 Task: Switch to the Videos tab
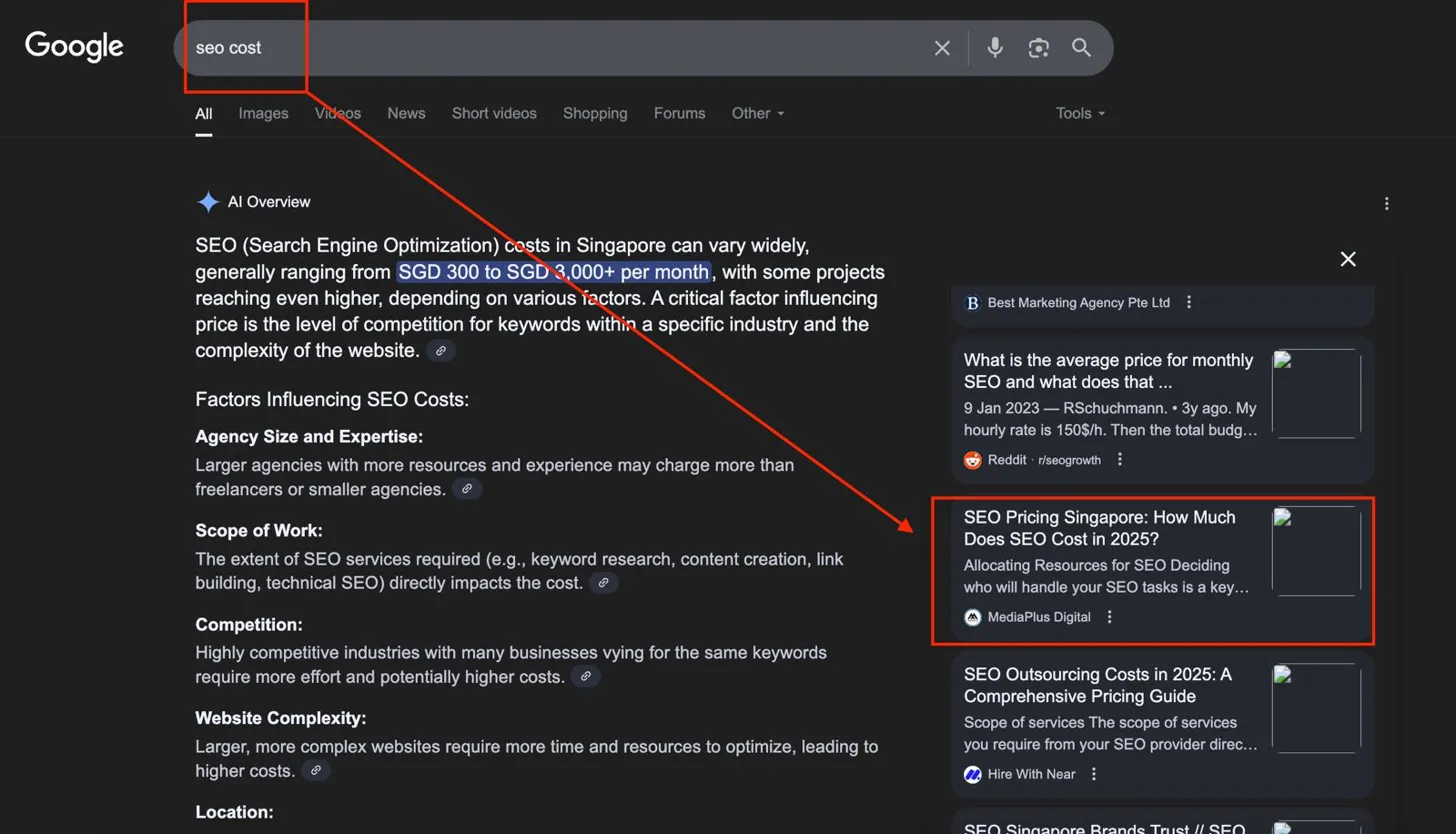click(338, 113)
